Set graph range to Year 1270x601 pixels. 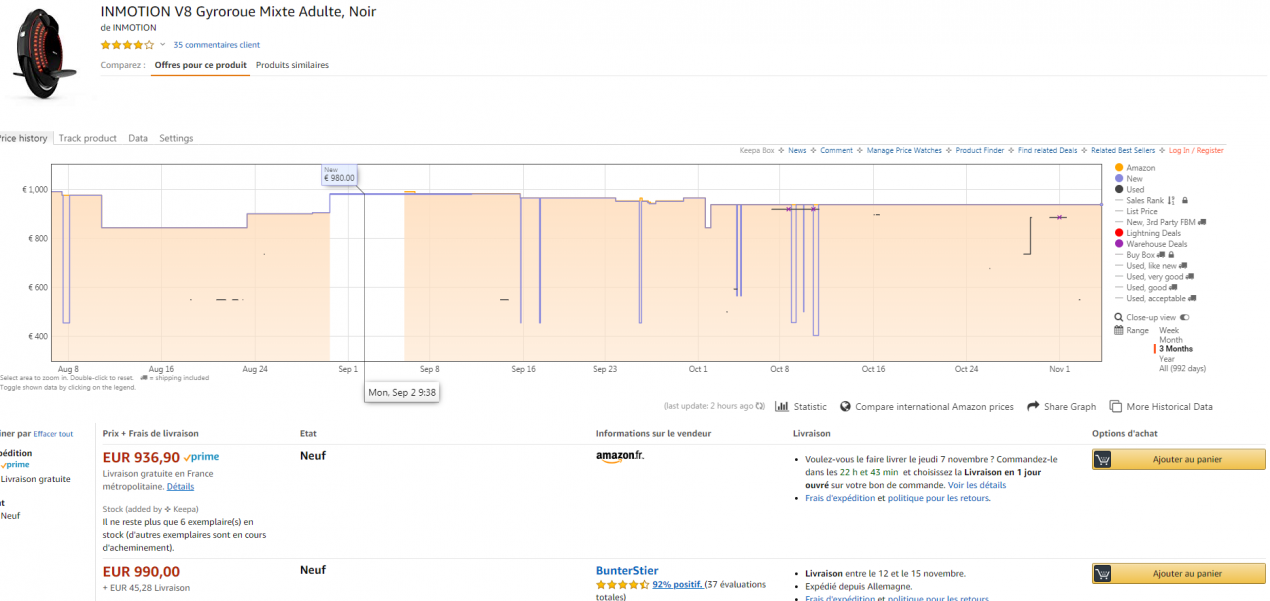1167,359
